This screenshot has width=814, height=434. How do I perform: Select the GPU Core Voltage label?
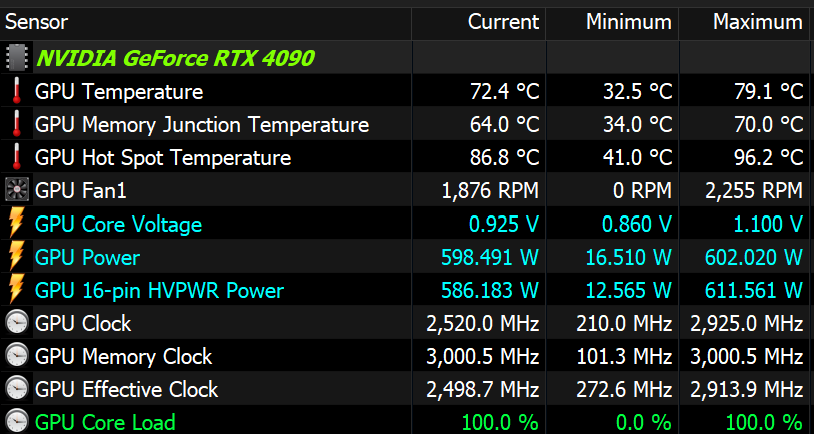[118, 225]
